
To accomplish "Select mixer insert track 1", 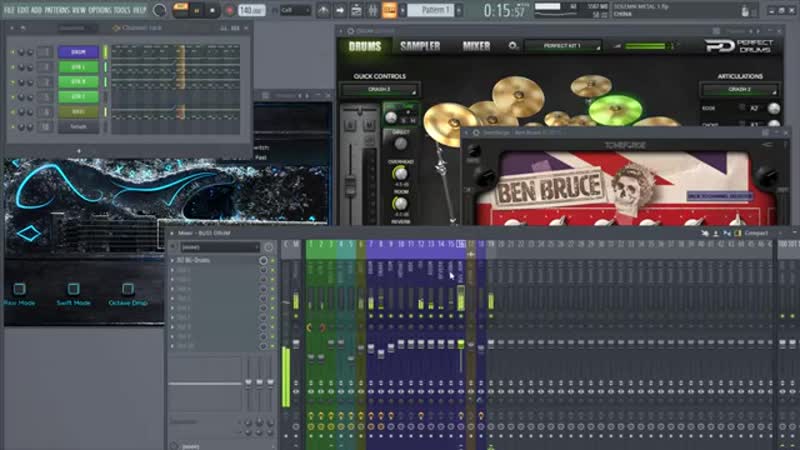I will click(x=311, y=244).
